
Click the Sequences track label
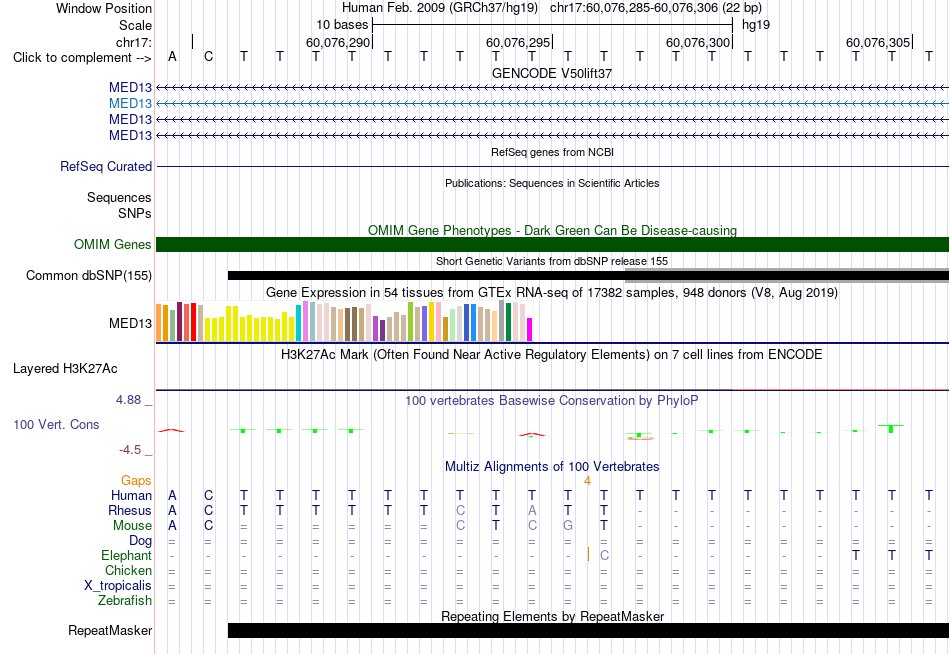click(x=119, y=198)
